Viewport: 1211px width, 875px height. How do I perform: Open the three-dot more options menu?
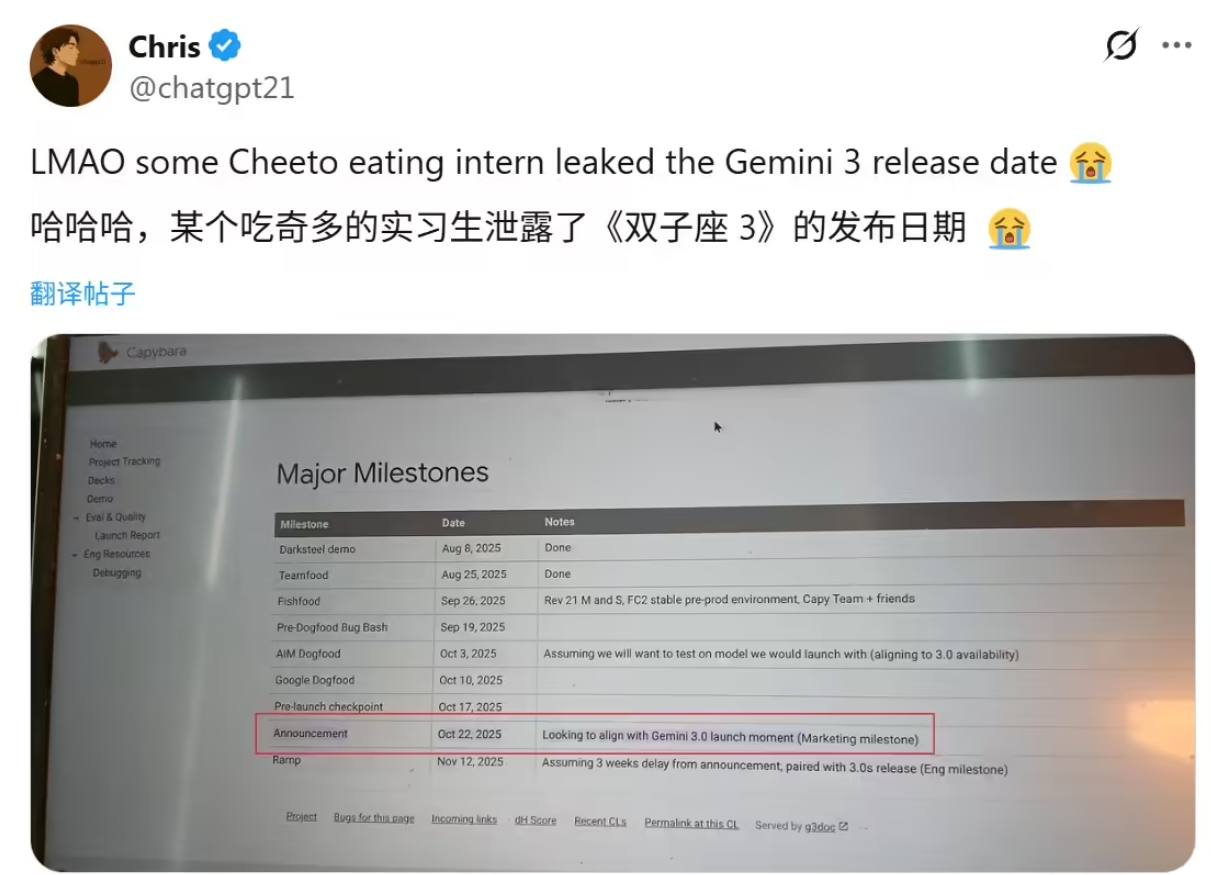click(x=1177, y=46)
